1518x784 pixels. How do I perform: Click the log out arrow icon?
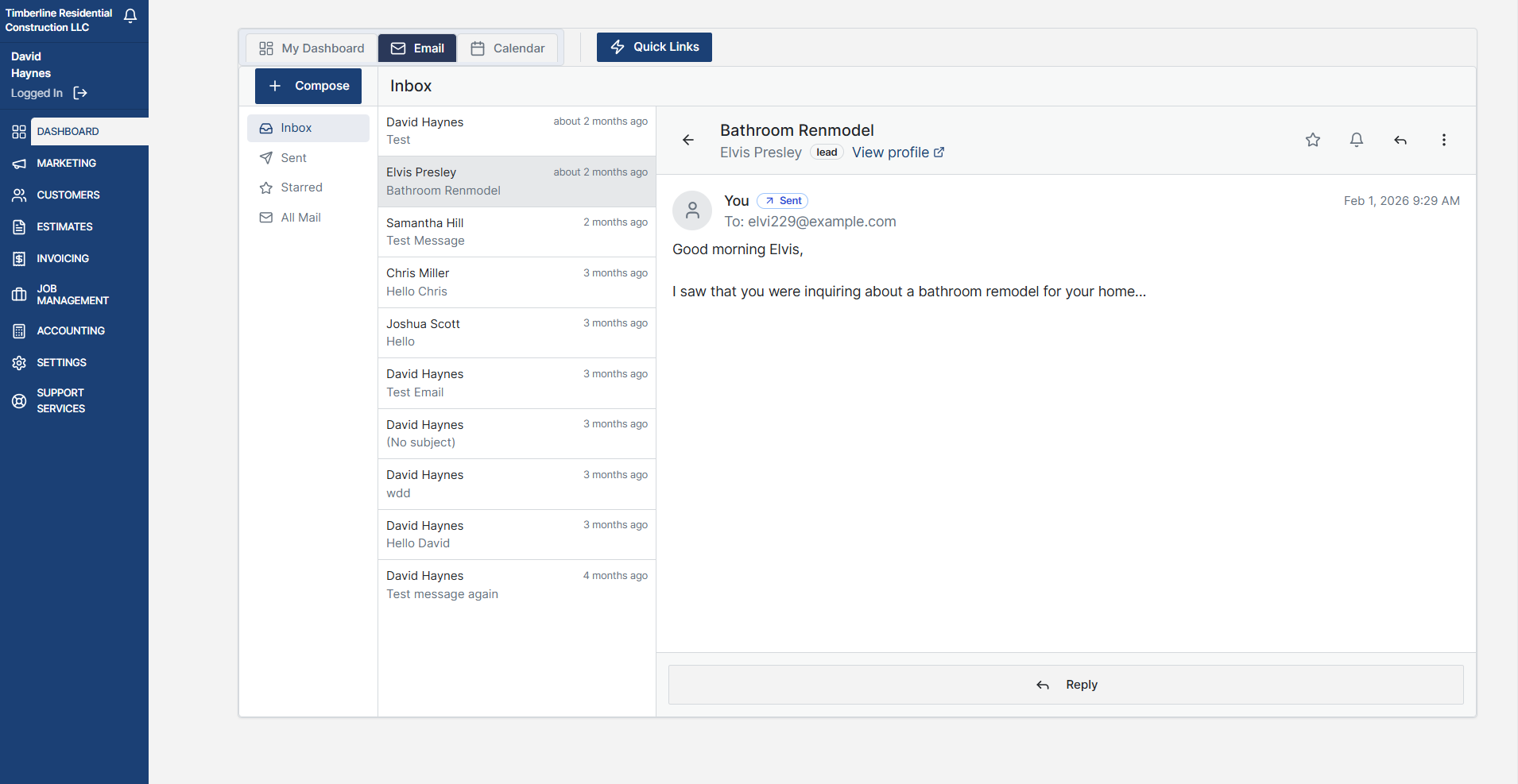[x=80, y=93]
